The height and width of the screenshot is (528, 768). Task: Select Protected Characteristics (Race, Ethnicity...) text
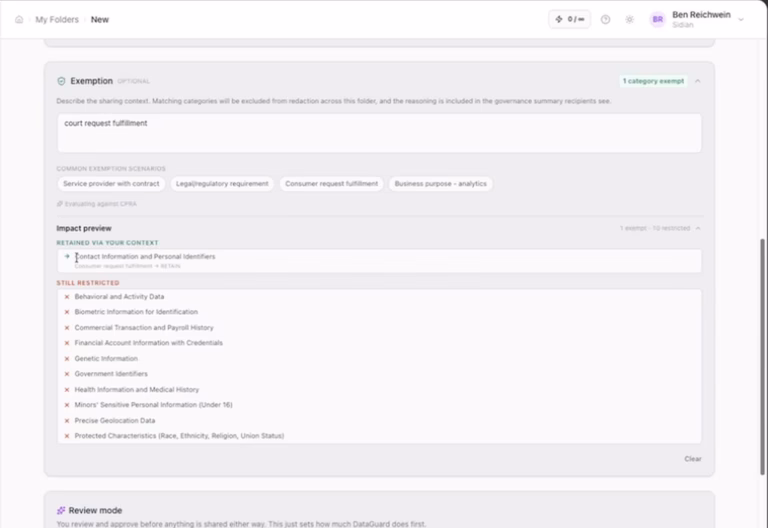179,436
